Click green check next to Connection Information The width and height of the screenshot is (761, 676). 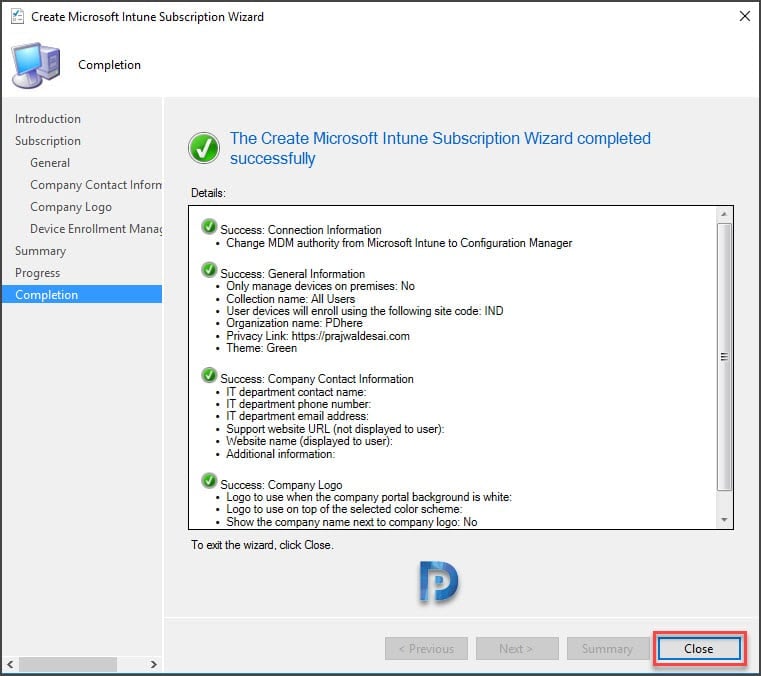click(x=209, y=227)
